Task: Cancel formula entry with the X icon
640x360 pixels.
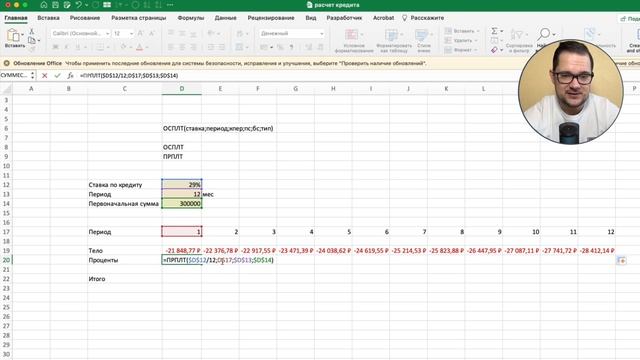Action: pos(45,76)
